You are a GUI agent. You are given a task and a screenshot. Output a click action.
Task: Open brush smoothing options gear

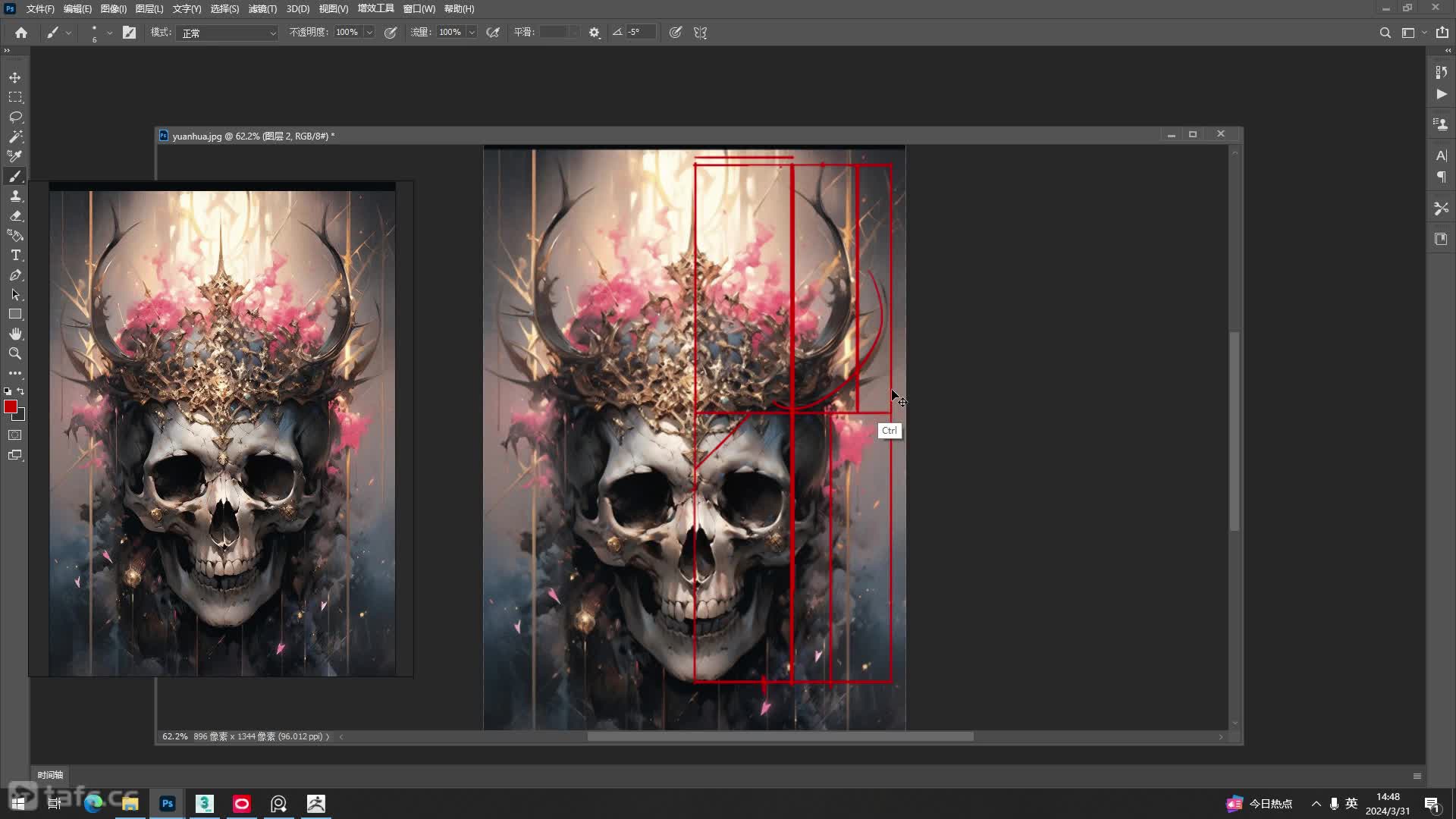pyautogui.click(x=595, y=33)
